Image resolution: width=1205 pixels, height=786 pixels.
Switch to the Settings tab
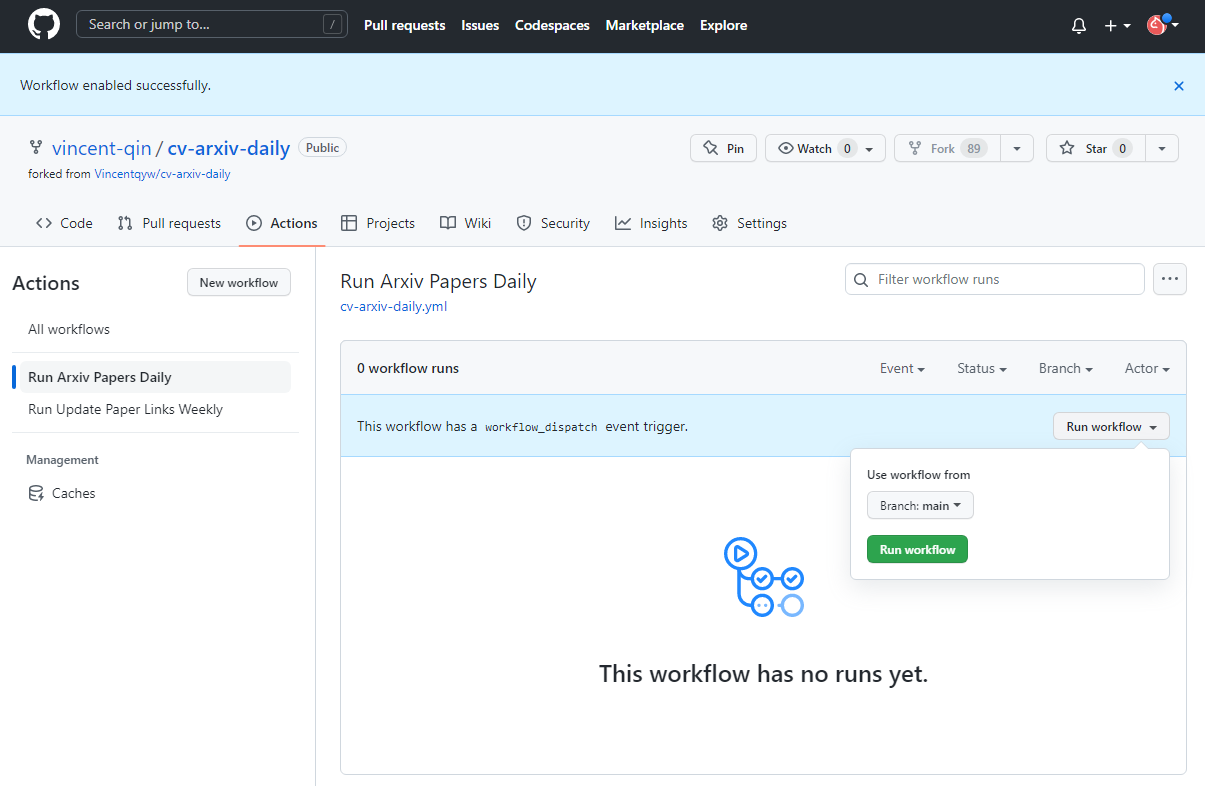point(749,223)
